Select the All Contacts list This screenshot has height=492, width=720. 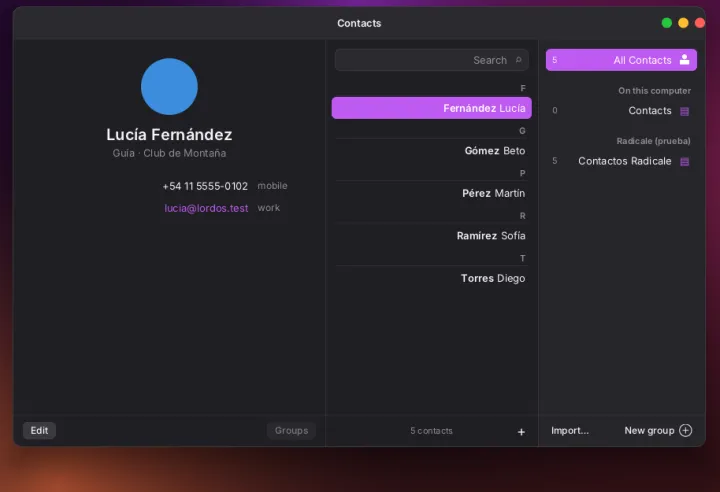[x=621, y=60]
